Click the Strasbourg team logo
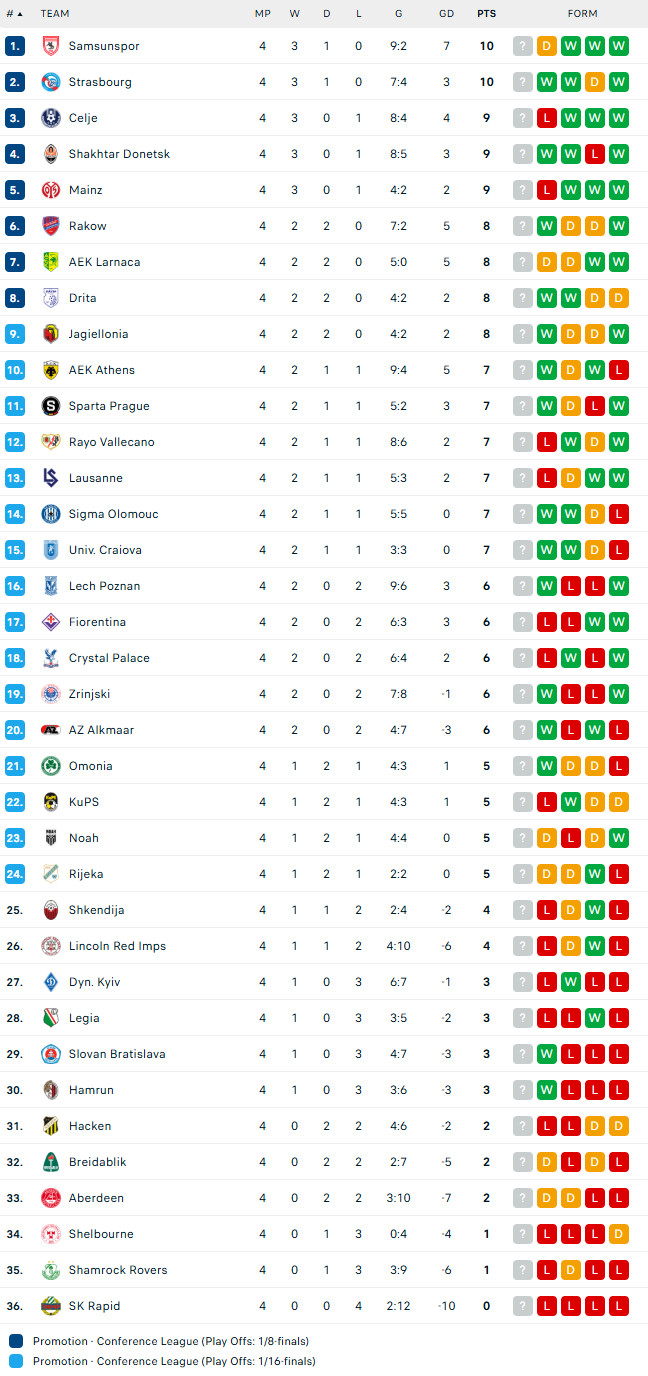This screenshot has height=1376, width=648. click(x=51, y=82)
